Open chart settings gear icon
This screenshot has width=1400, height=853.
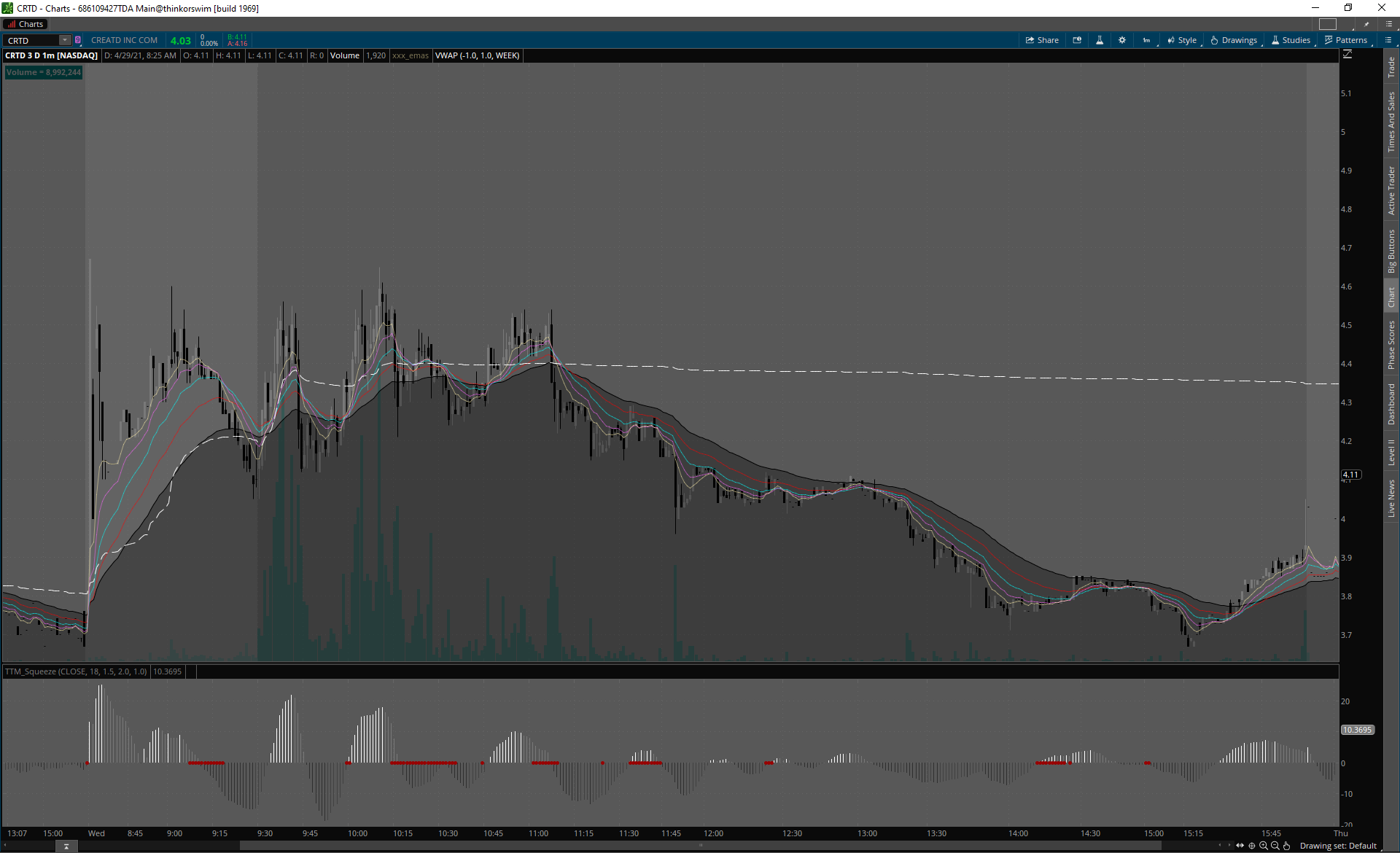coord(1122,40)
